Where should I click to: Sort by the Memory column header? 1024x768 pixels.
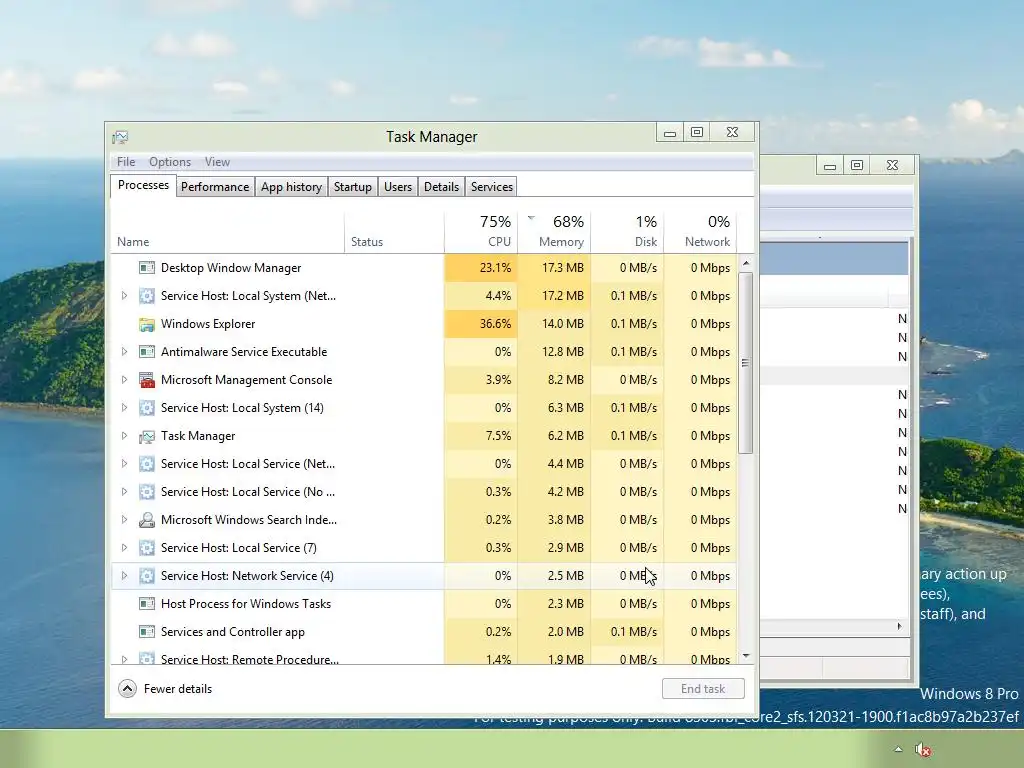coord(554,232)
